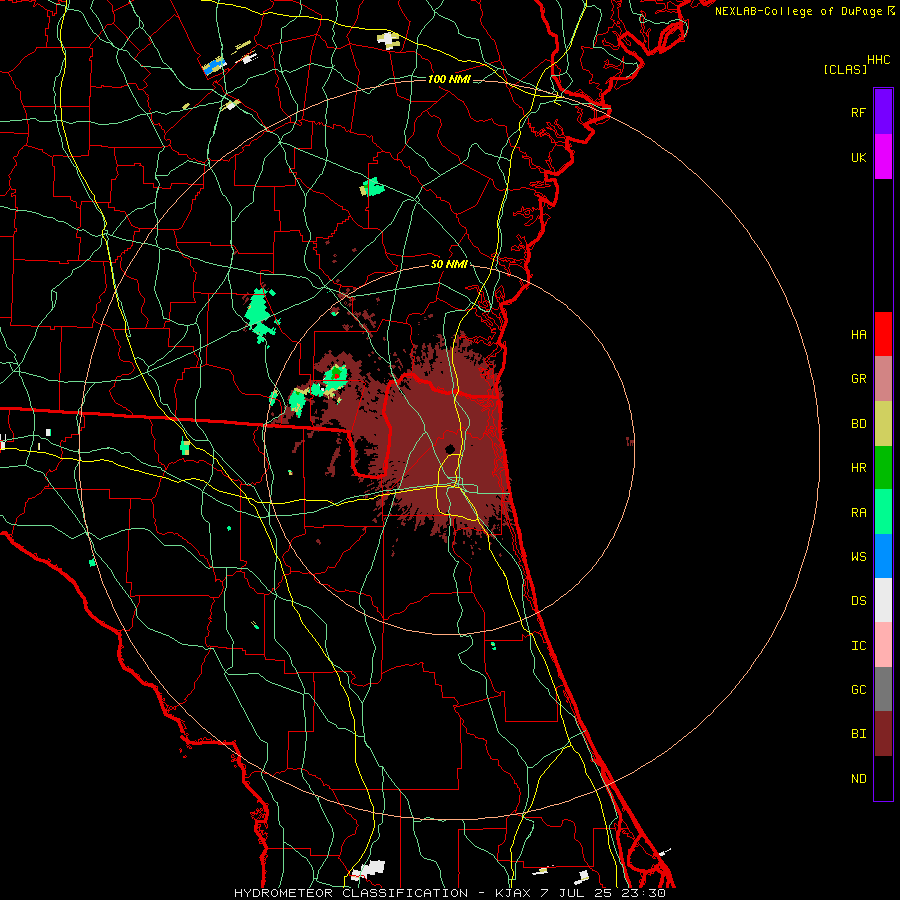Click the WS legend label
900x900 pixels.
[858, 557]
